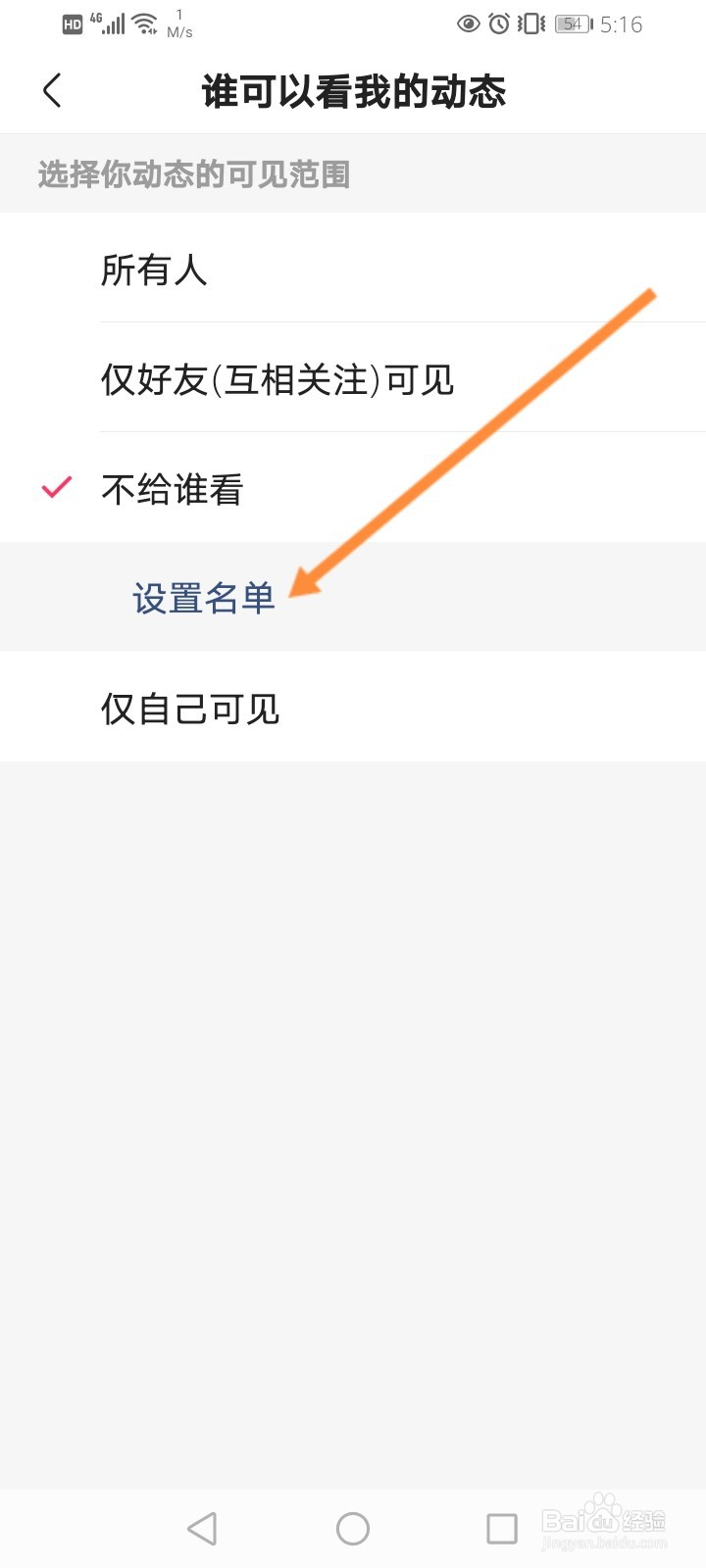Tap the back arrow icon
The image size is (706, 1568).
(53, 91)
